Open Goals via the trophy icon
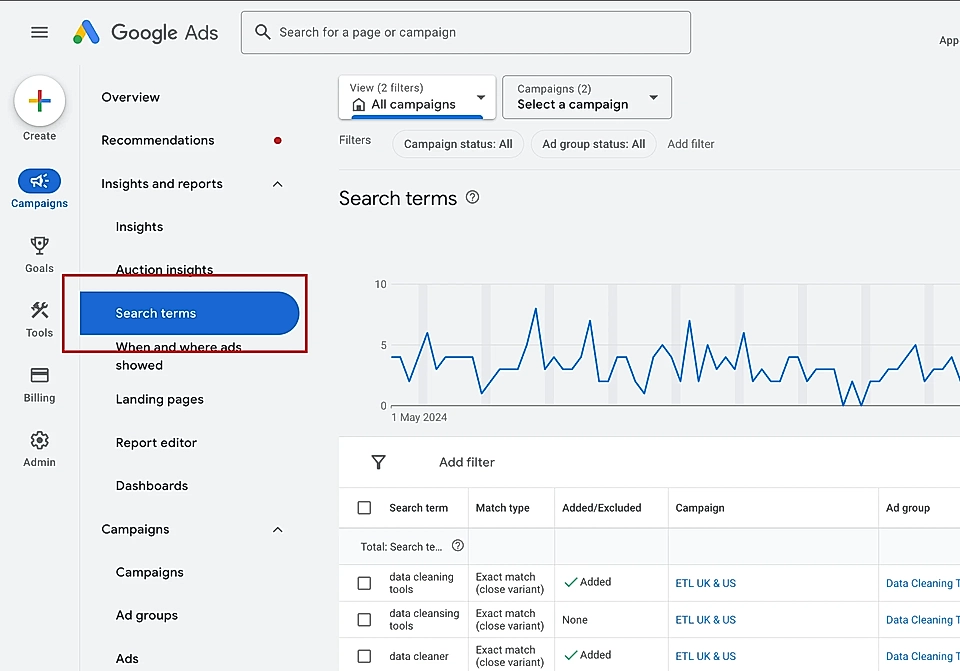The width and height of the screenshot is (960, 671). point(39,246)
